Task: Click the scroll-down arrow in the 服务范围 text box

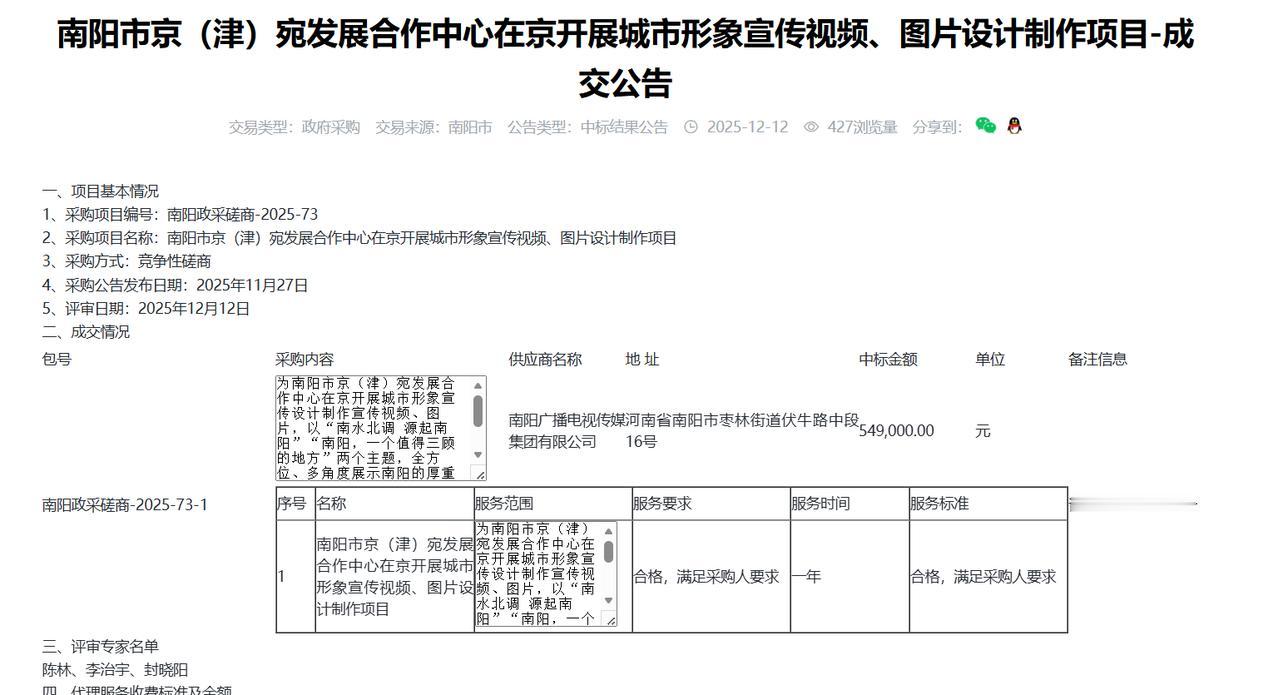Action: click(608, 600)
